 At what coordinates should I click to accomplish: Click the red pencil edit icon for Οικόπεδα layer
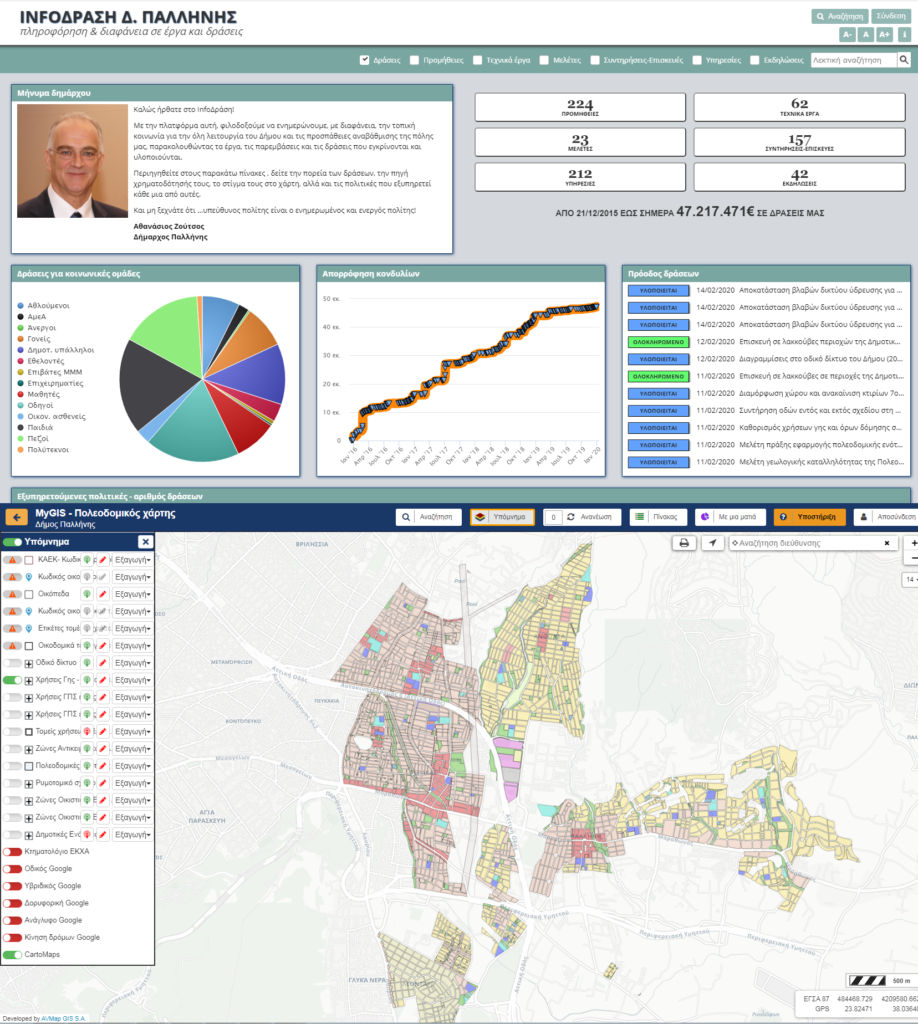click(x=102, y=594)
